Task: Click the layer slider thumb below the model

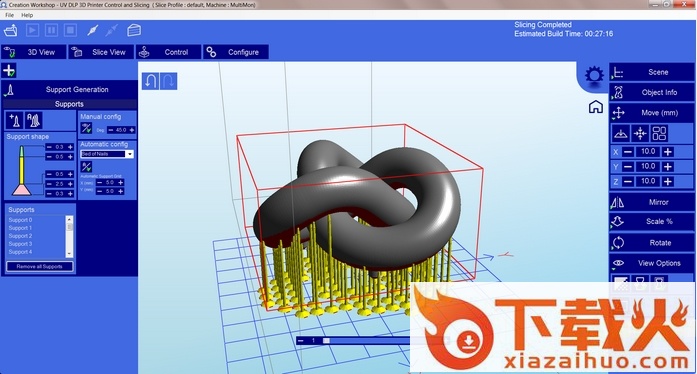Action: pyautogui.click(x=326, y=341)
